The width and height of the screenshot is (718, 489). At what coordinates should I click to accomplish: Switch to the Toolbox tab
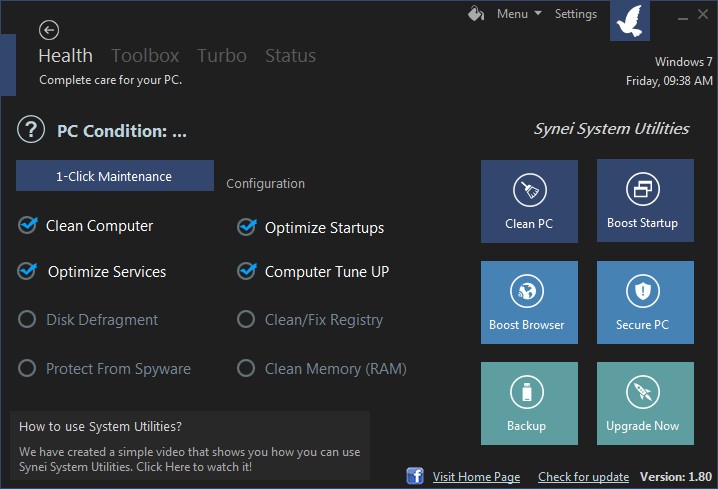pos(145,56)
